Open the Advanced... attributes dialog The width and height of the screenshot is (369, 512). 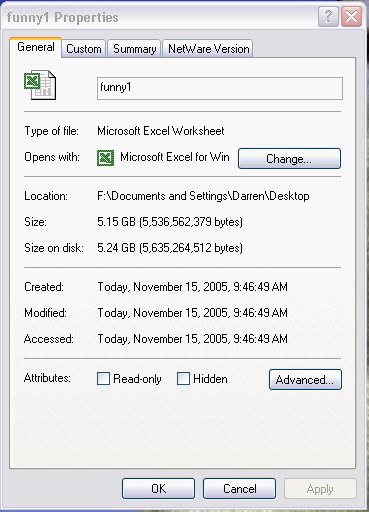(305, 379)
